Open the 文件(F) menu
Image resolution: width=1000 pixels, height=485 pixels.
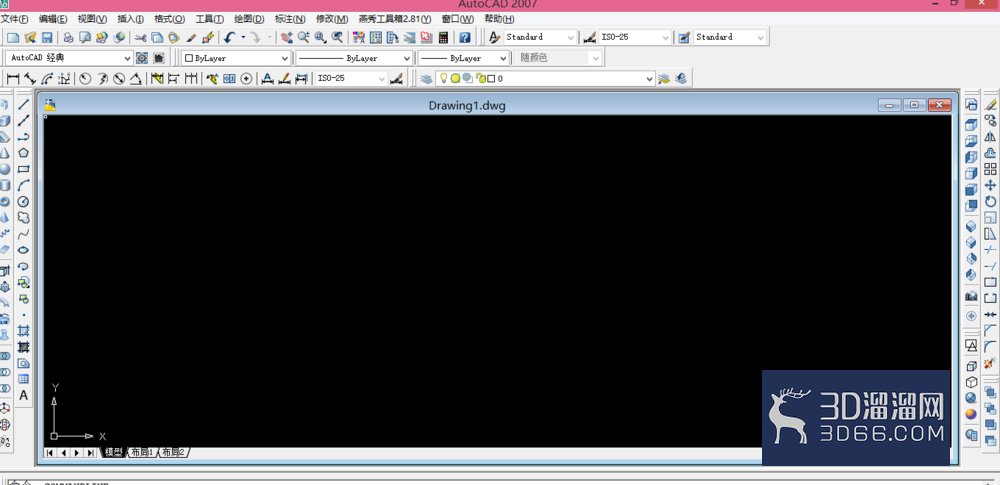click(x=14, y=19)
